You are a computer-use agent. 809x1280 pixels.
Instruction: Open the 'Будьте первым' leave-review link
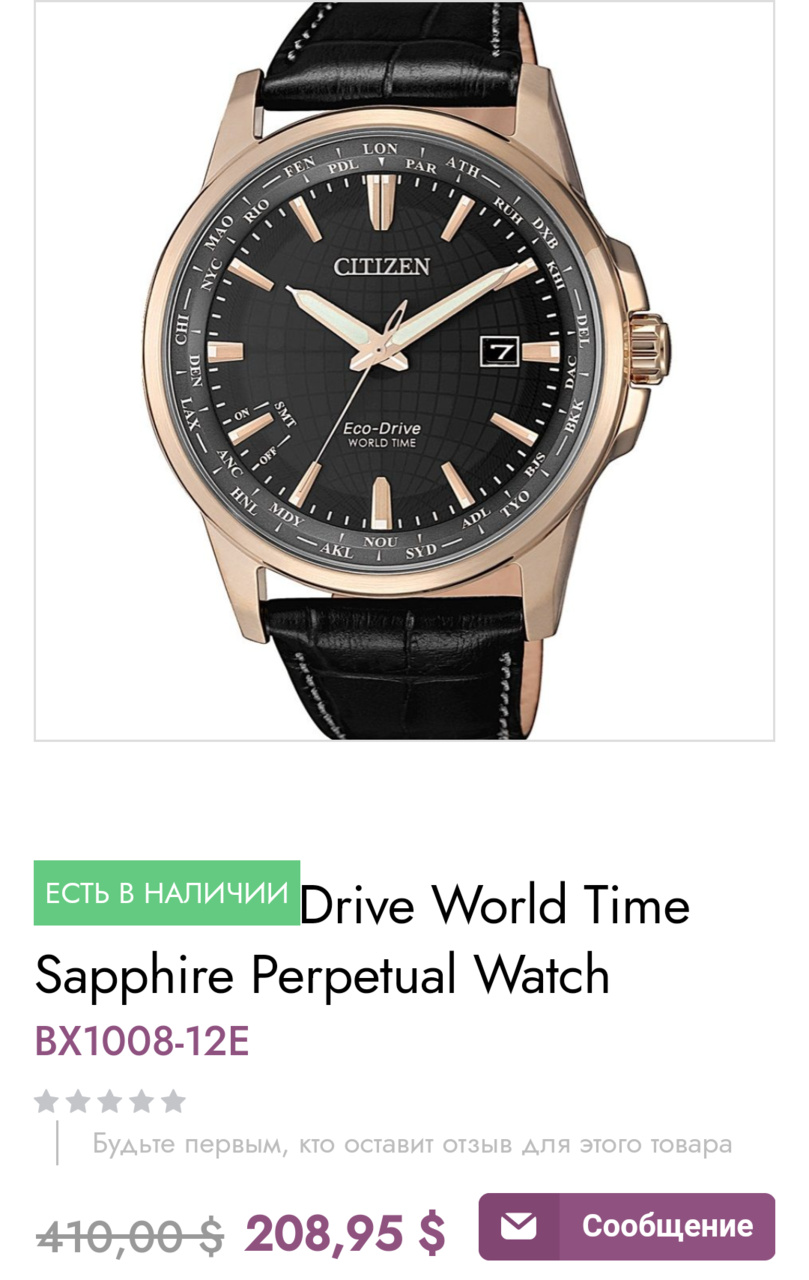[x=412, y=1144]
